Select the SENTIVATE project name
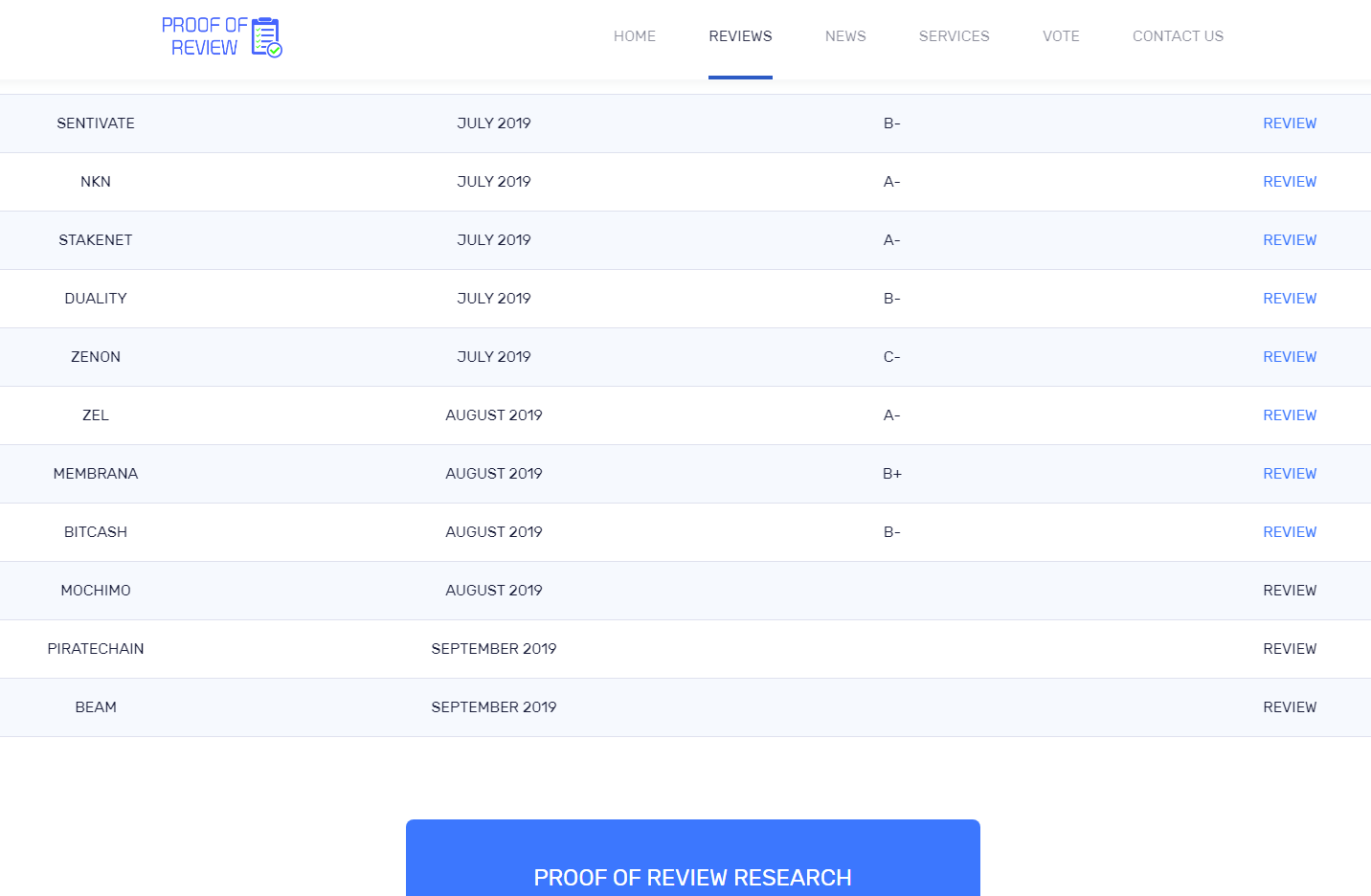1371x896 pixels. 96,123
